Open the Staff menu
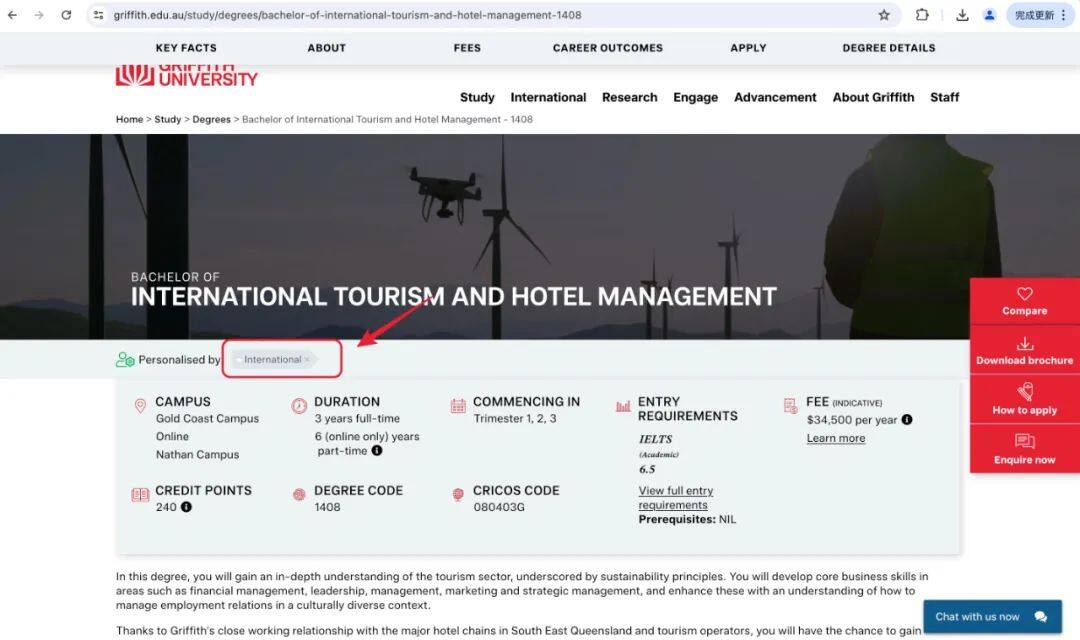This screenshot has width=1080, height=640. pos(944,97)
